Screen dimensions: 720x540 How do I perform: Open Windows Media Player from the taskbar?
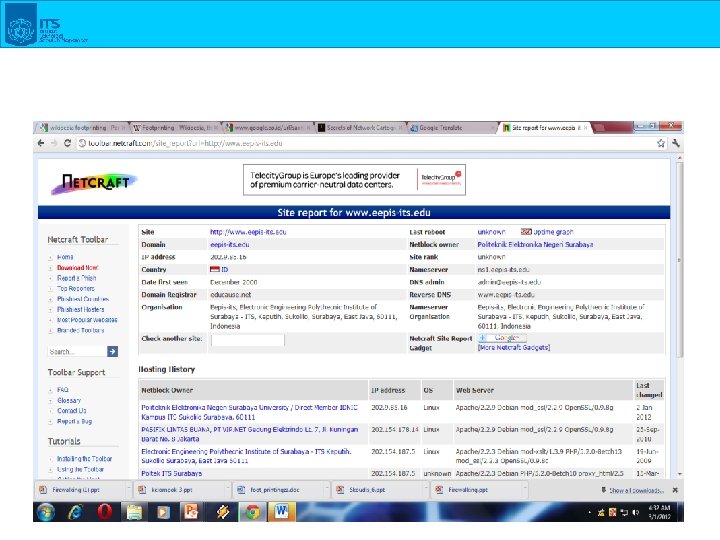point(163,512)
